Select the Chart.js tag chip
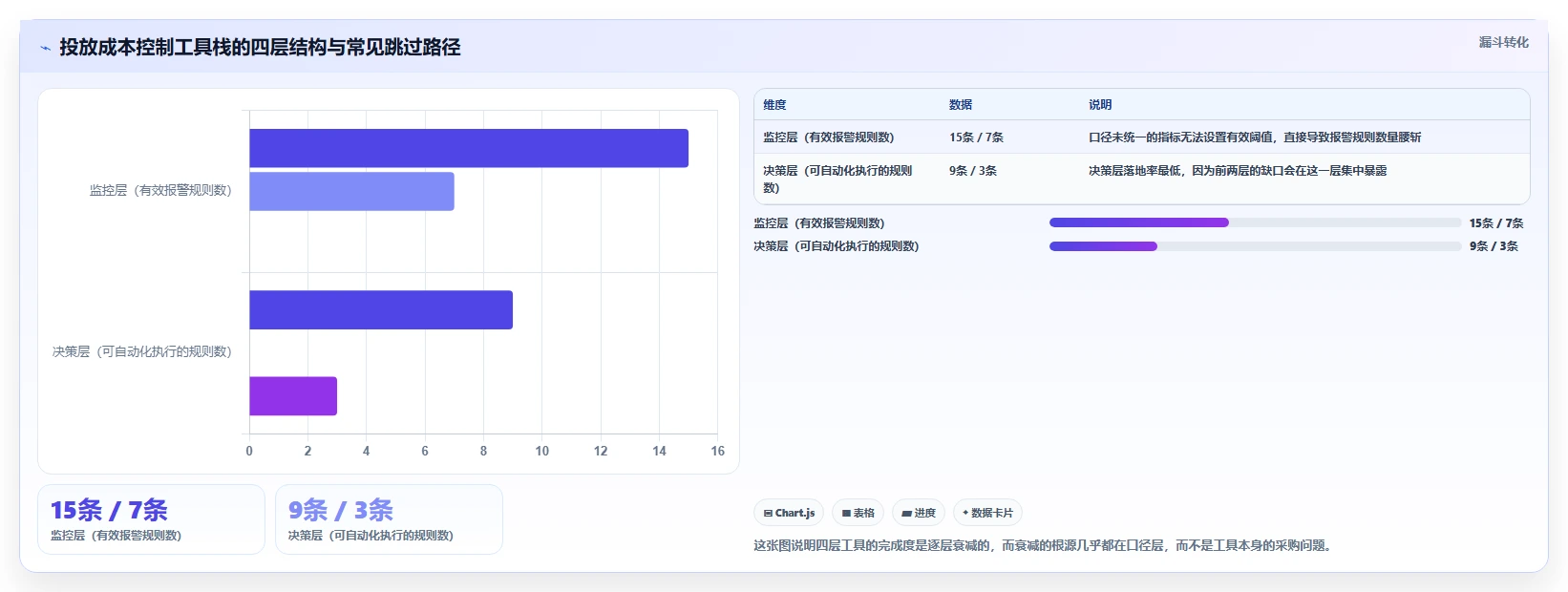This screenshot has height=592, width=1568. click(x=789, y=513)
